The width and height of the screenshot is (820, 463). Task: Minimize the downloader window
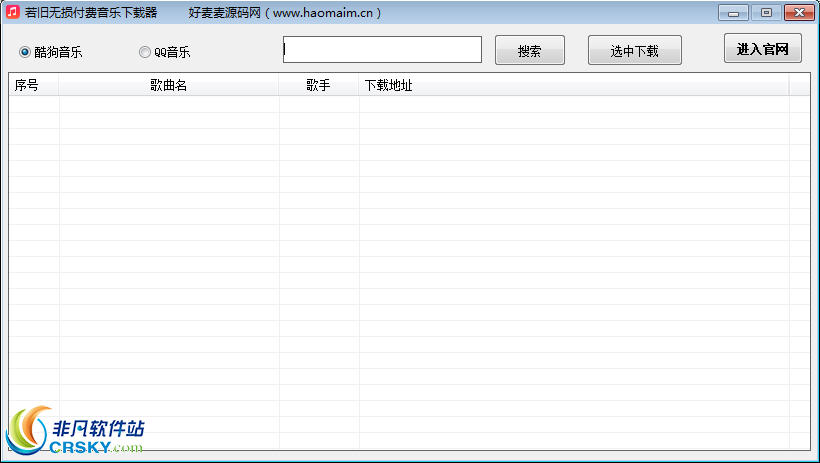pos(733,13)
